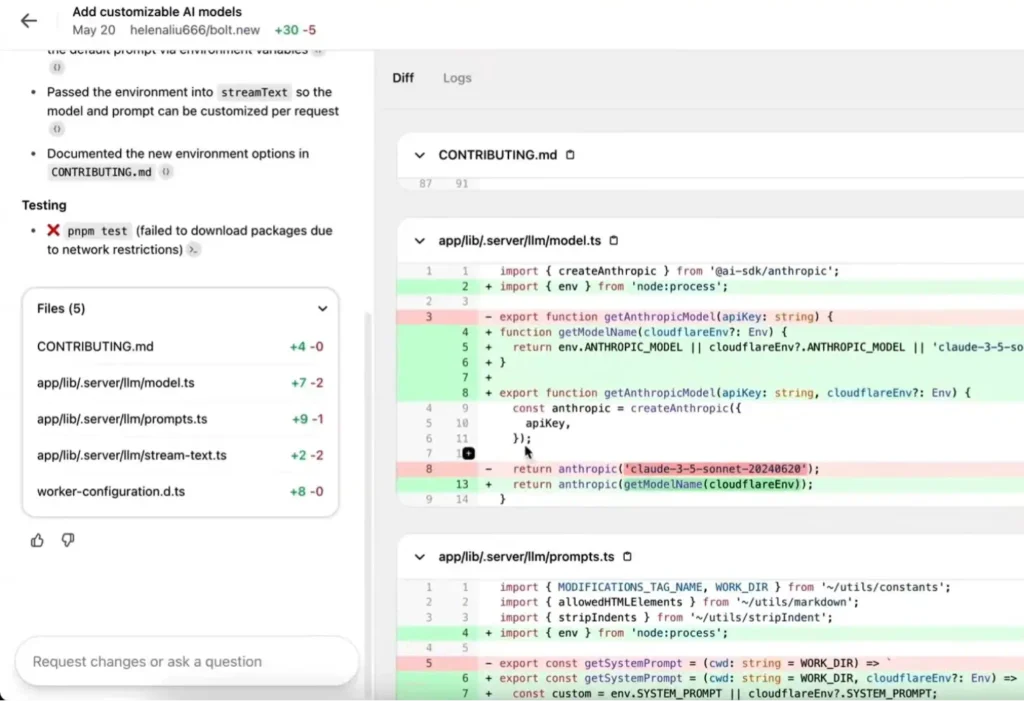Viewport: 1024px width, 701px height.
Task: Select CONTRIBUTING.md in the files list
Action: tap(95, 347)
